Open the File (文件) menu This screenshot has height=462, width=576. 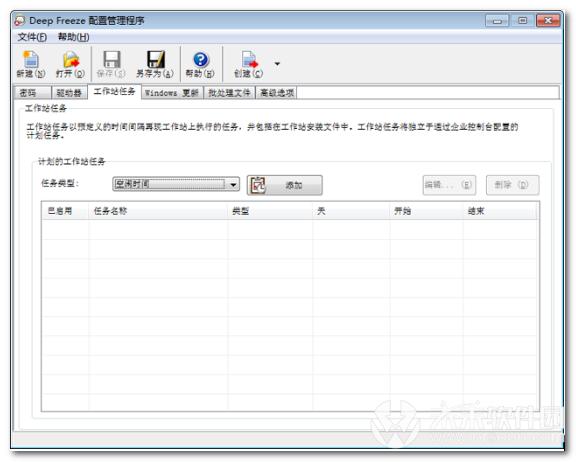point(32,37)
